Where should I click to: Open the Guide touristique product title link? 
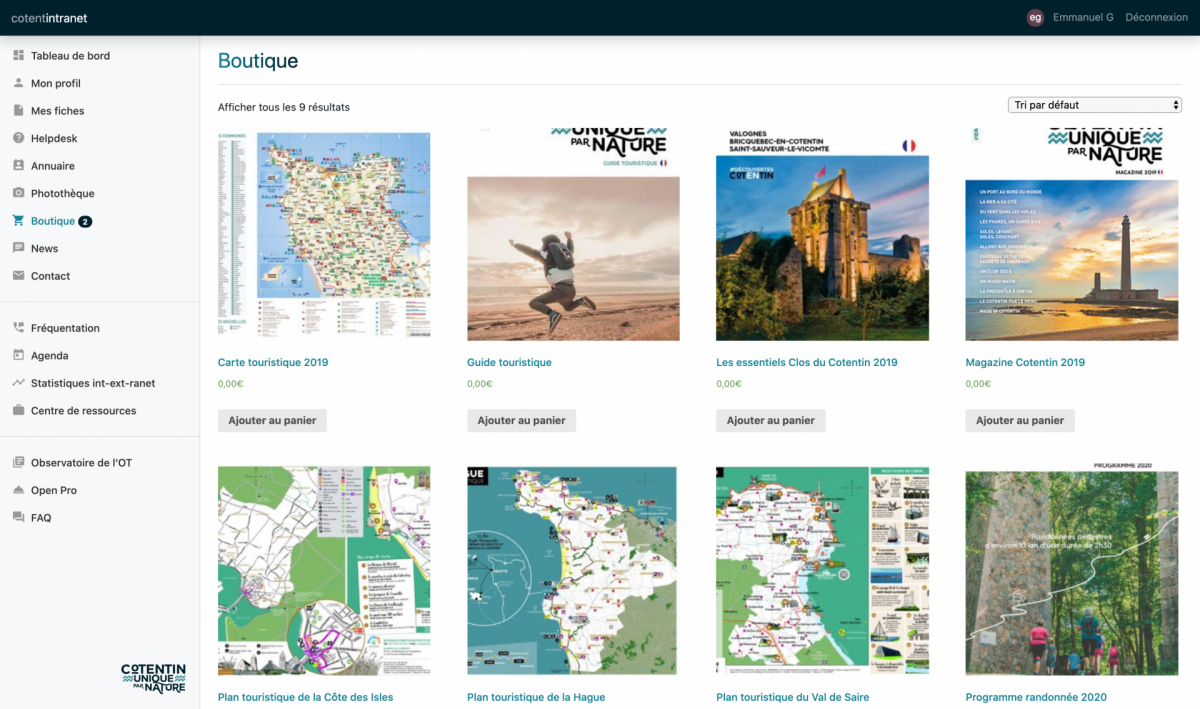click(x=509, y=363)
